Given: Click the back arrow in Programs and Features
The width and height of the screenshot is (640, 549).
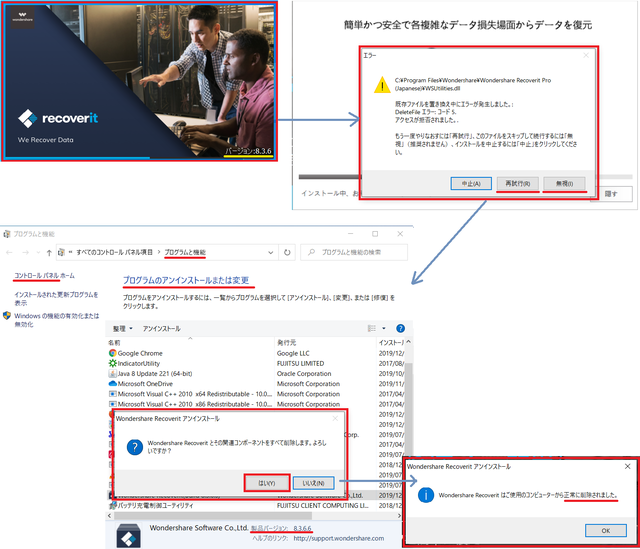Looking at the screenshot, I should 9,253.
